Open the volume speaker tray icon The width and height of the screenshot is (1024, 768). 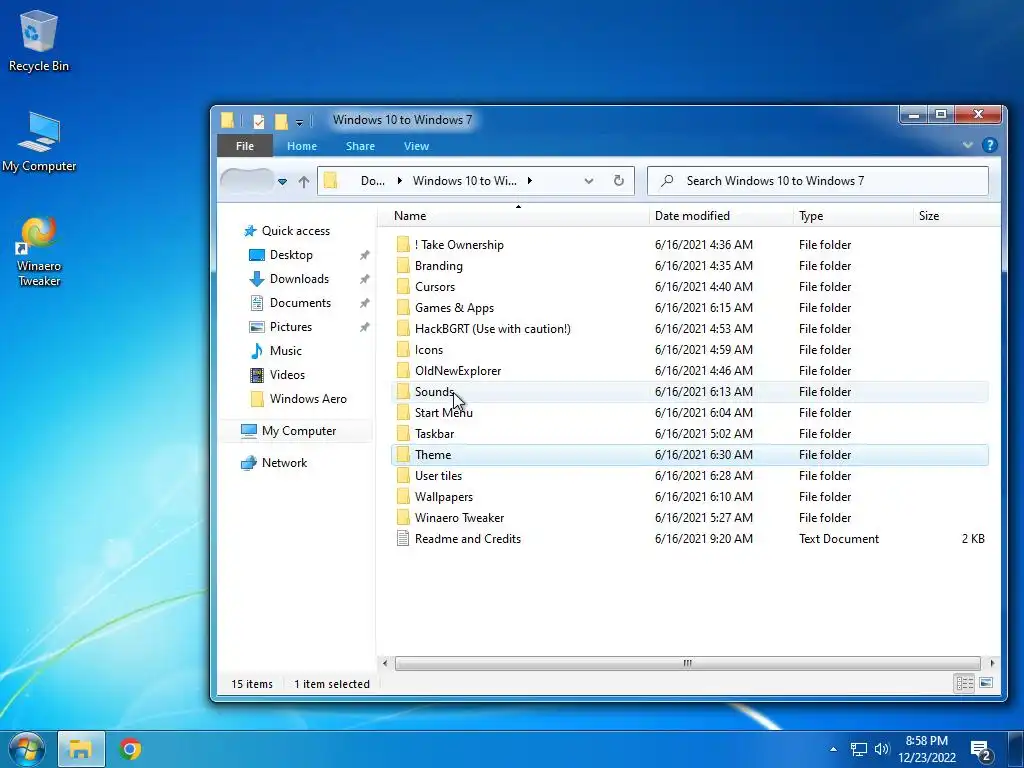882,749
